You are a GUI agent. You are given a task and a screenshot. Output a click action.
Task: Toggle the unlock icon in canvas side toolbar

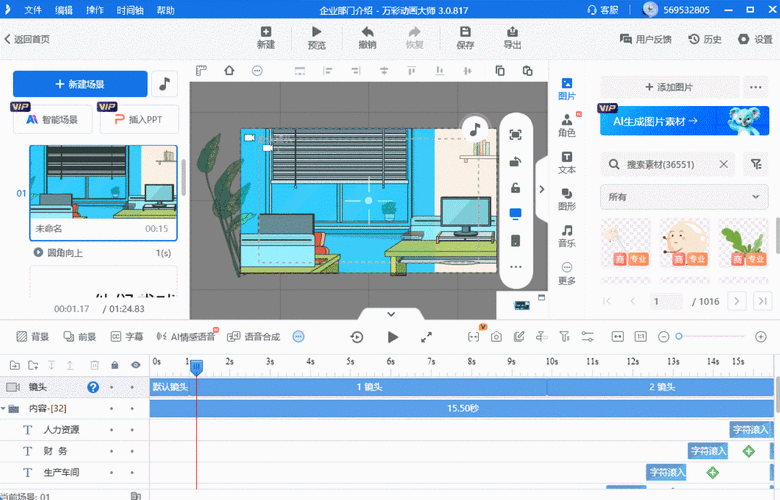[x=516, y=187]
